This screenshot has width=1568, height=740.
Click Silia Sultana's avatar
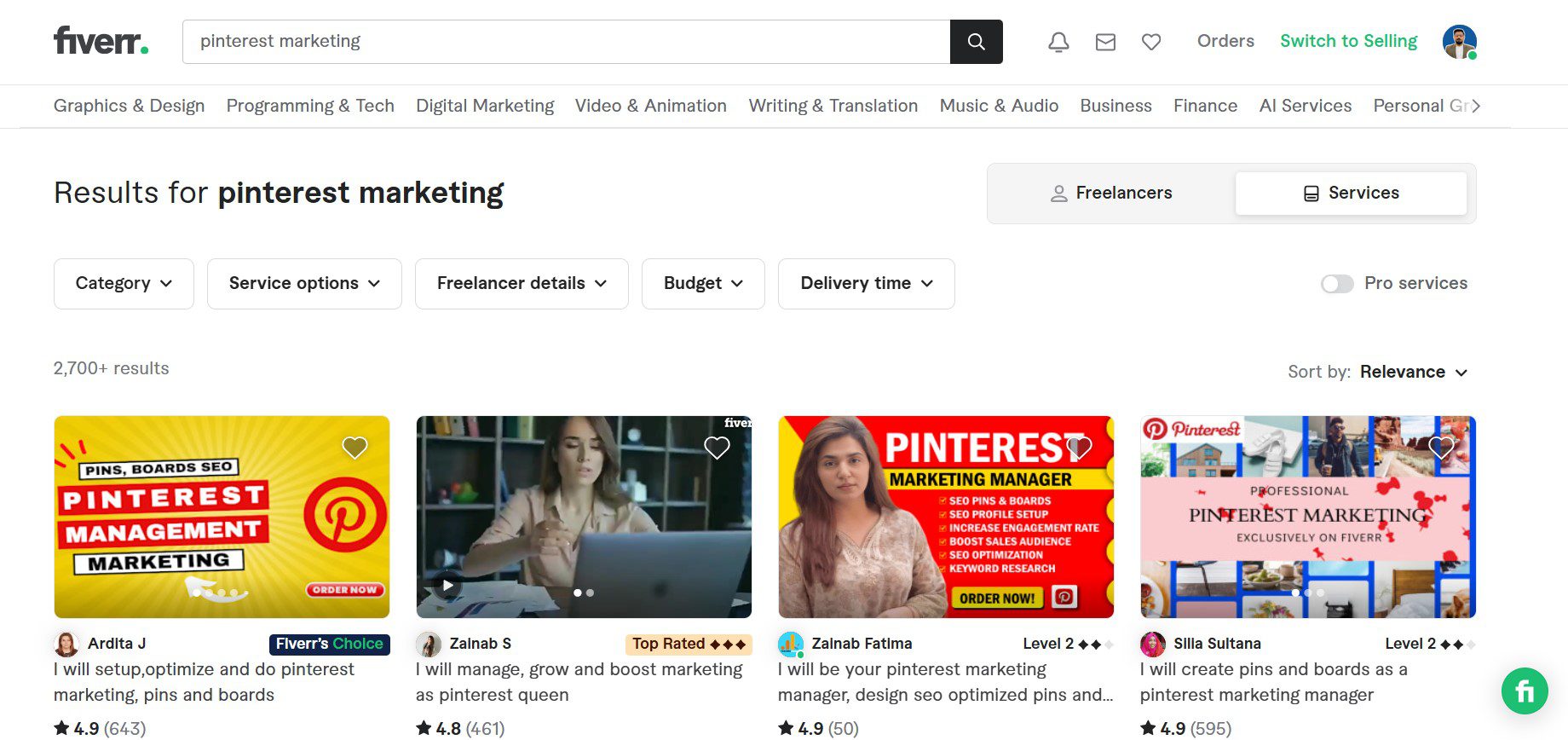1152,644
